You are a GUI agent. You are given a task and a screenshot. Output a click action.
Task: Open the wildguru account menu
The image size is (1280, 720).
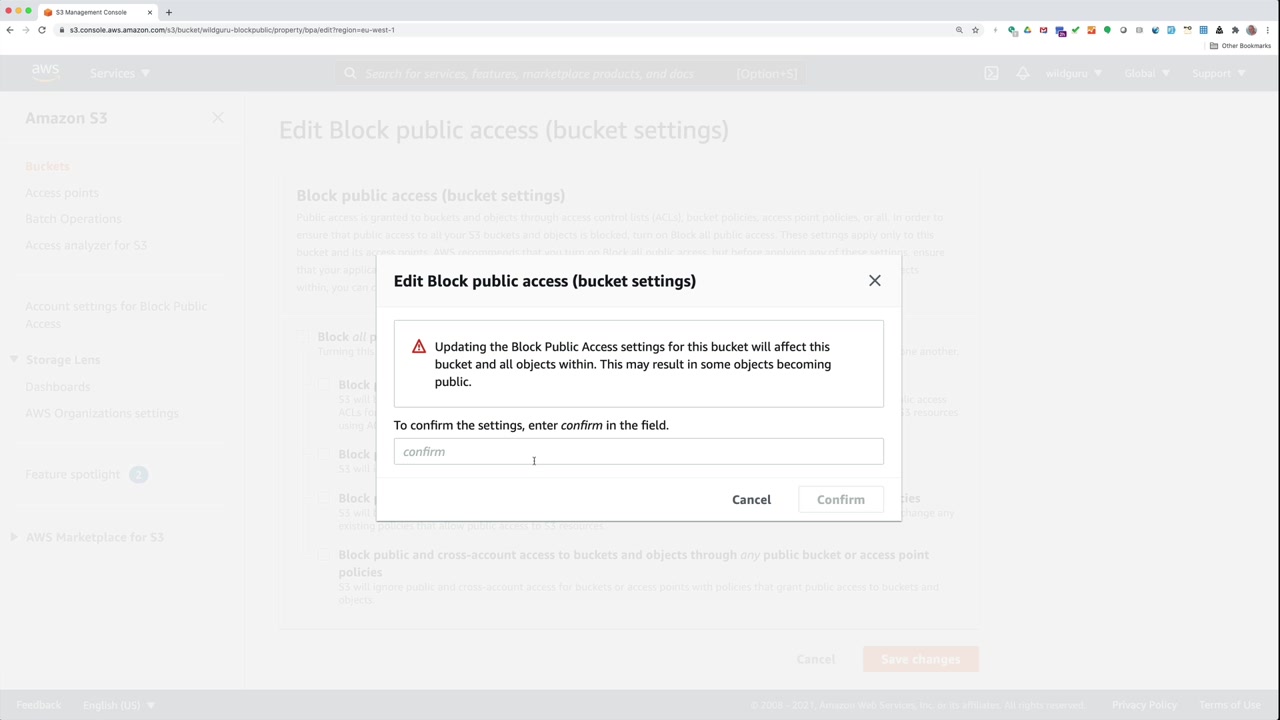(x=1074, y=73)
